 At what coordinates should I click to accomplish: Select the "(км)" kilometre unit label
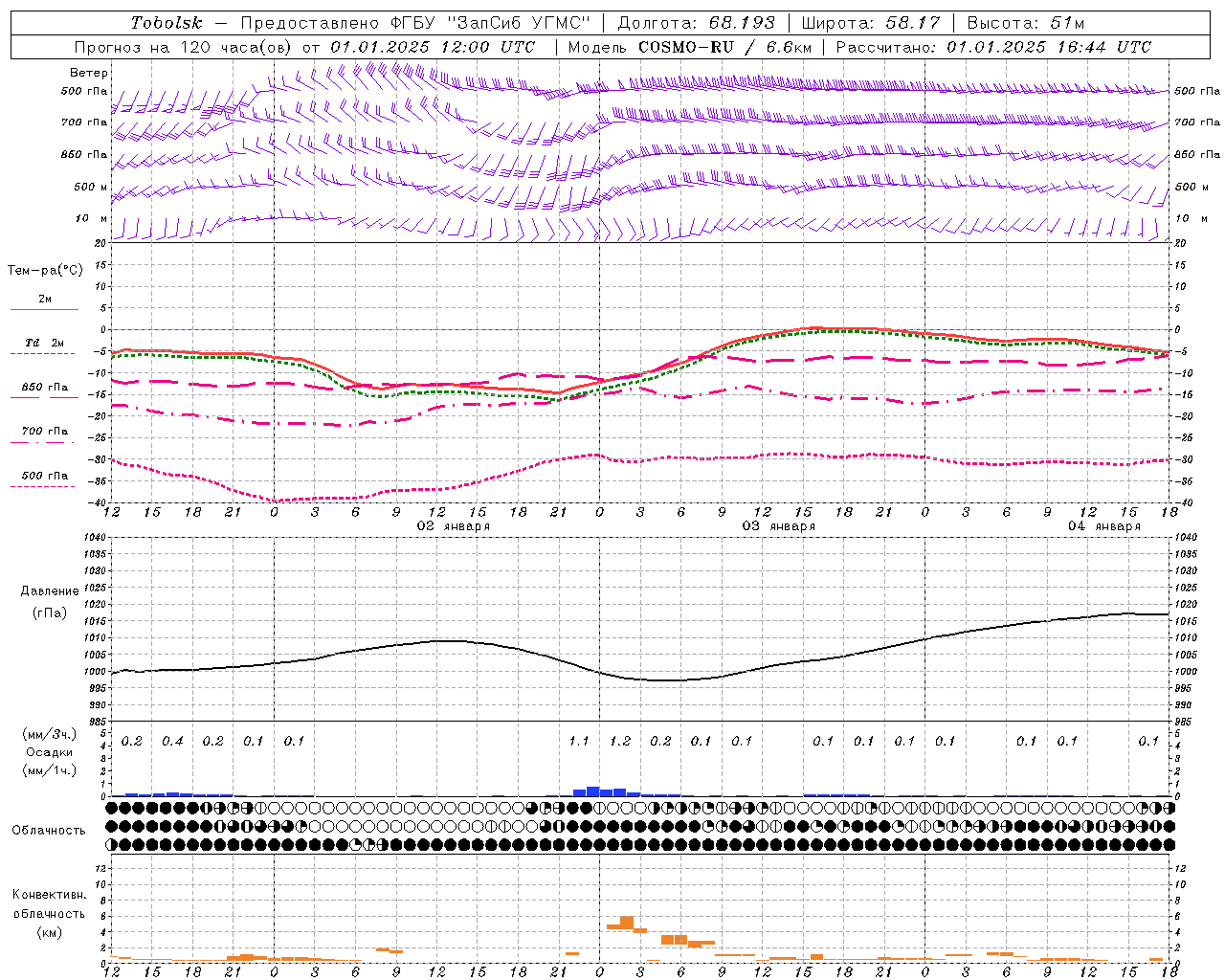tap(50, 932)
